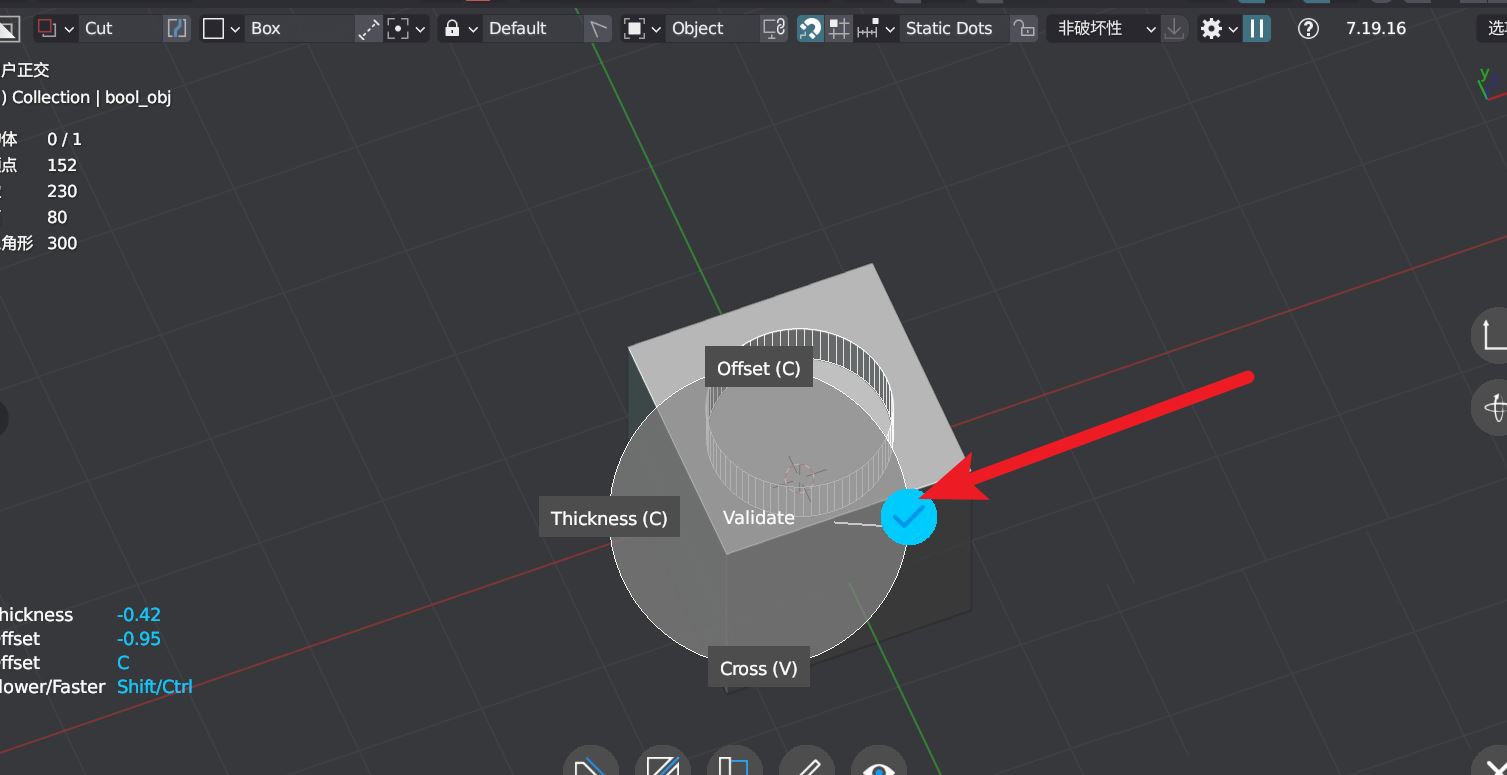
Task: Click the Shift/Ctrl shortcut hint
Action: tap(155, 687)
